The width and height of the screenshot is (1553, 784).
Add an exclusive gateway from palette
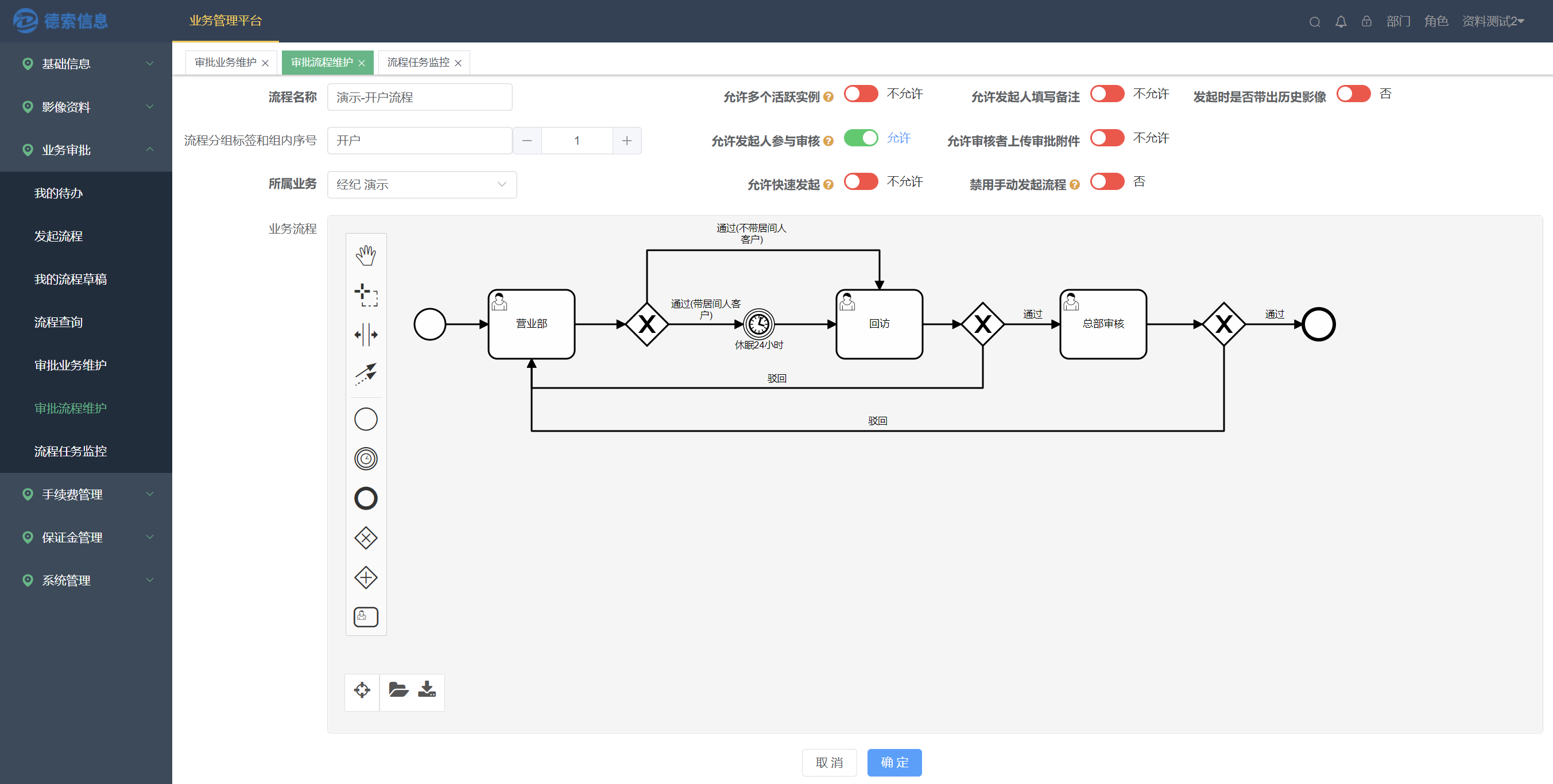tap(365, 538)
